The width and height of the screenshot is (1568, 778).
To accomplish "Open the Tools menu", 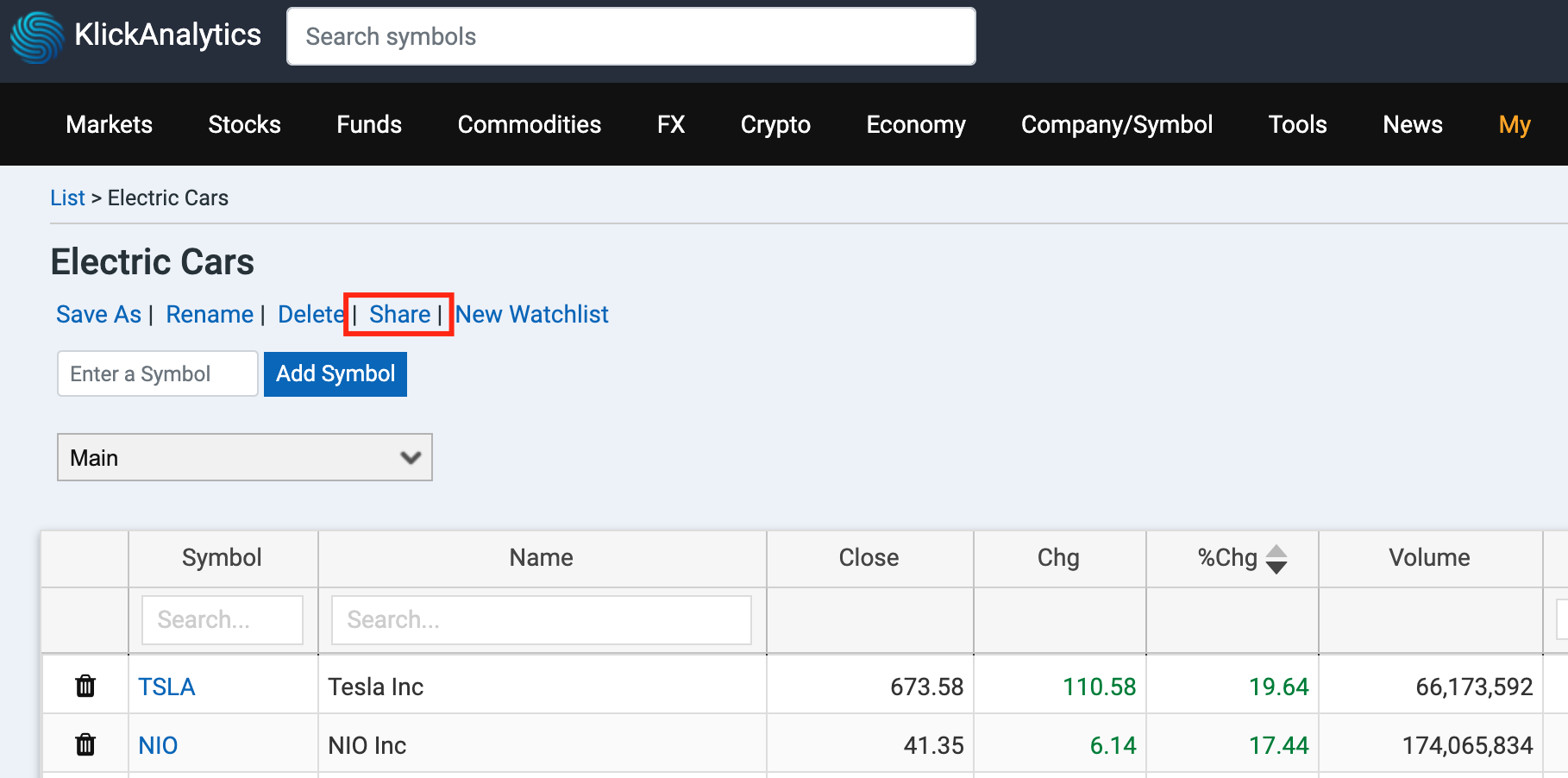I will coord(1297,124).
